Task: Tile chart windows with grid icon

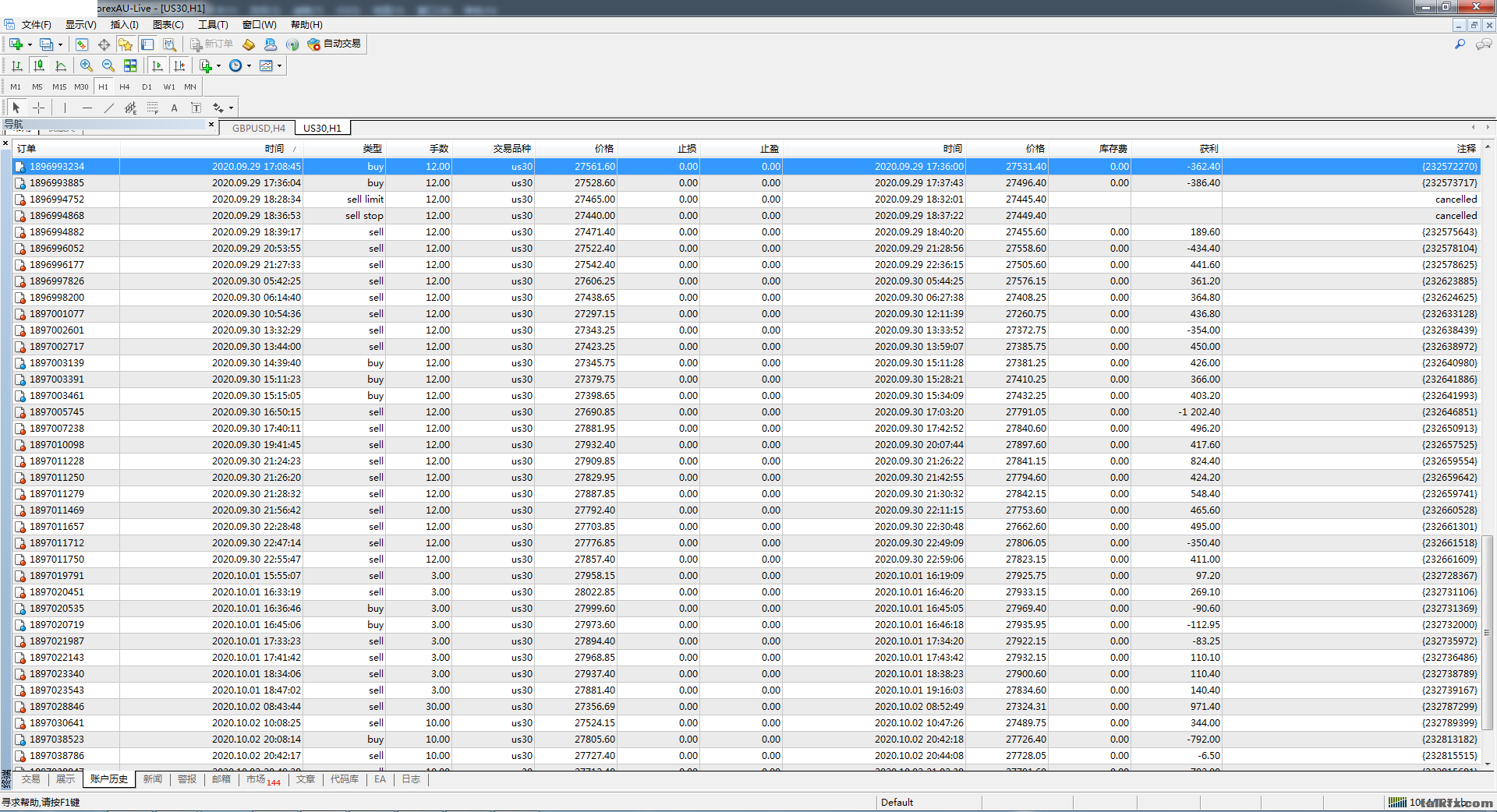Action: pyautogui.click(x=130, y=66)
